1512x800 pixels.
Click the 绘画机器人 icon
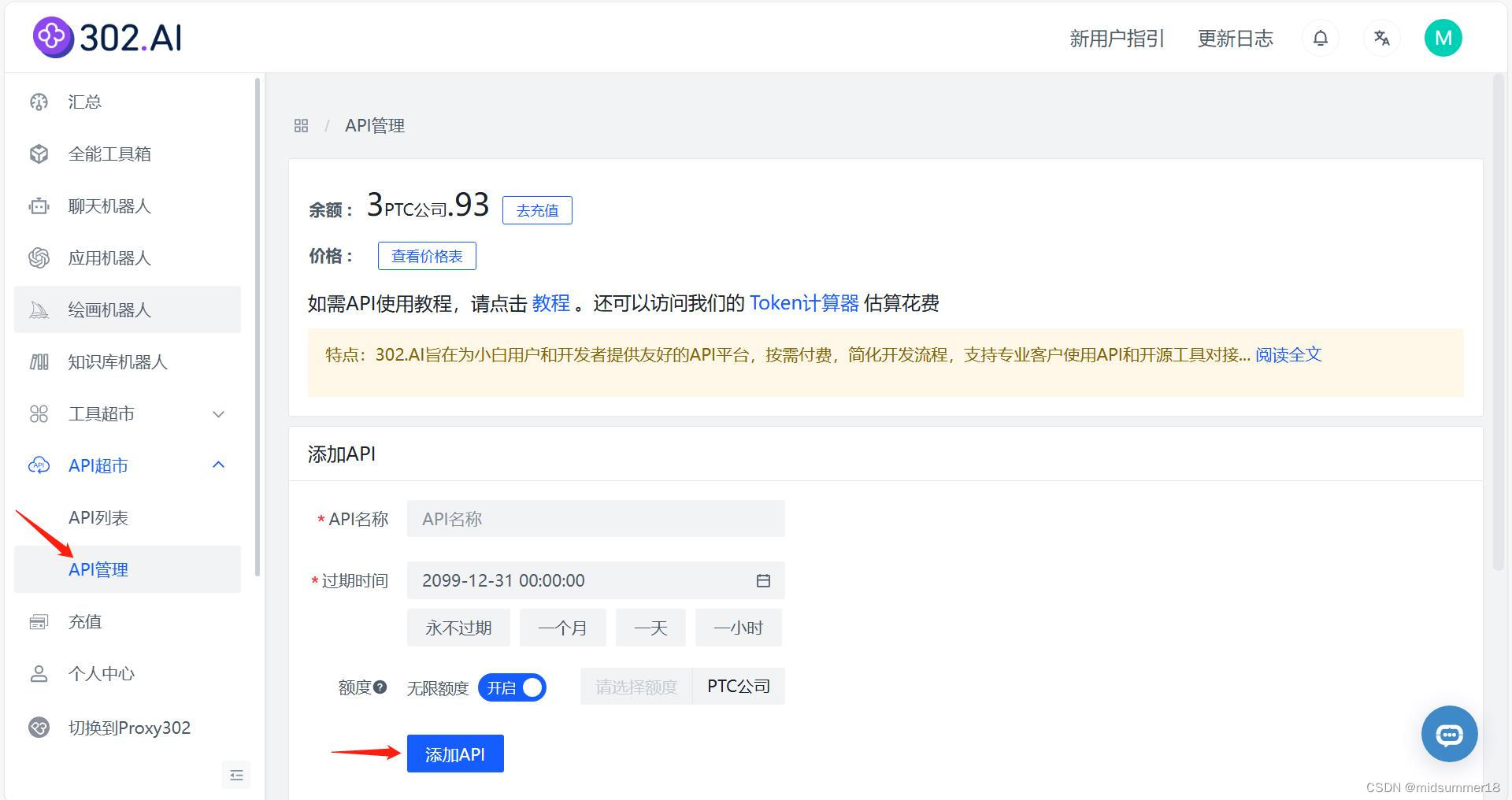tap(39, 309)
